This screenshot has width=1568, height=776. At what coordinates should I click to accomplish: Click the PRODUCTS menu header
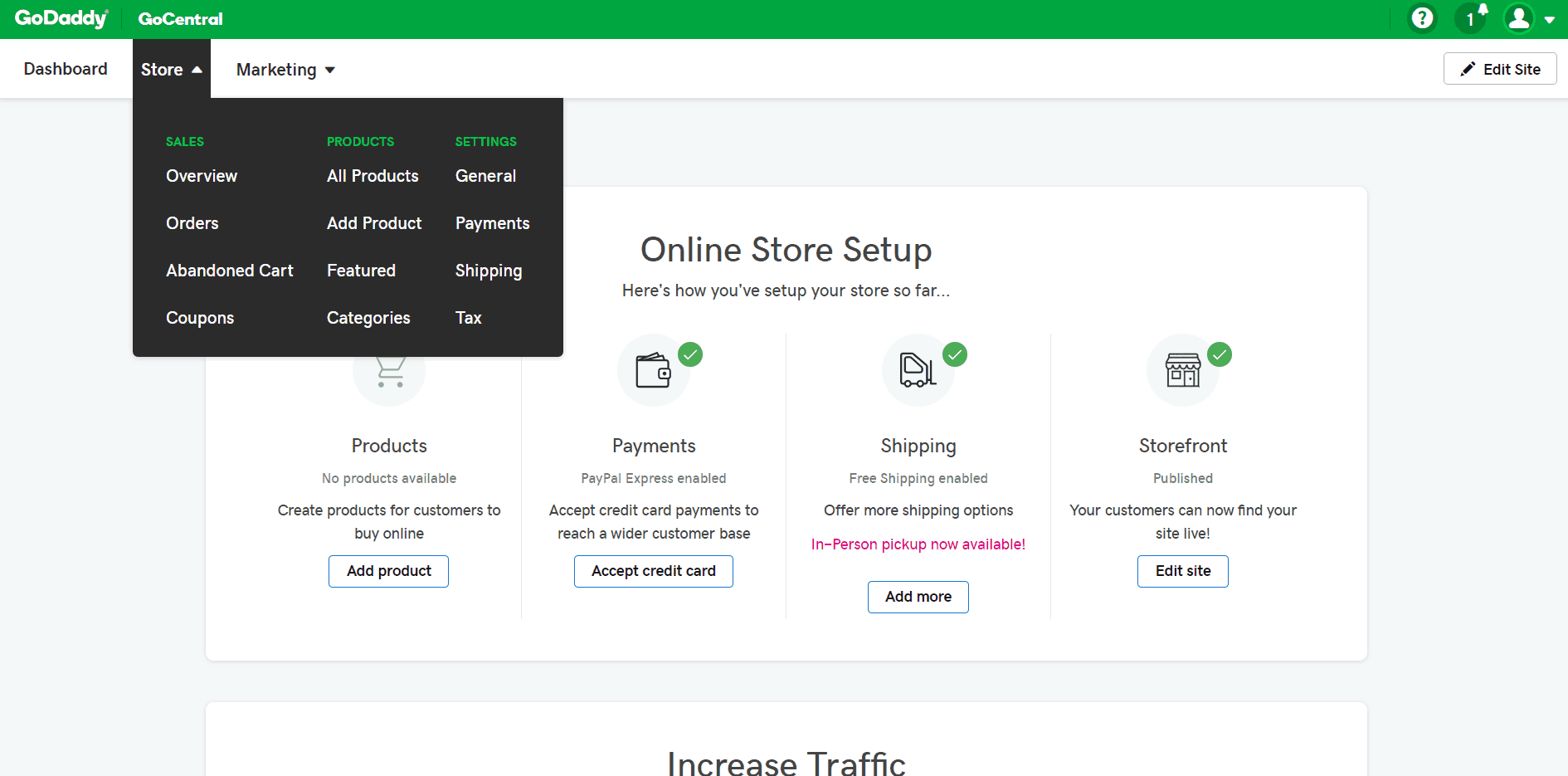coord(360,142)
